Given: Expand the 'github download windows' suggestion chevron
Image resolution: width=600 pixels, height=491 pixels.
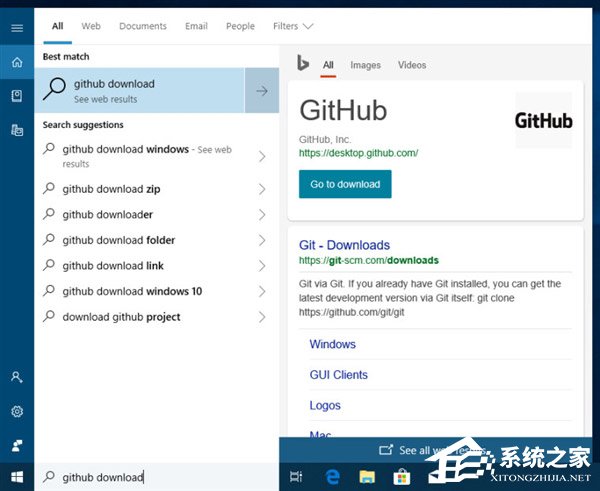Looking at the screenshot, I should pyautogui.click(x=262, y=156).
